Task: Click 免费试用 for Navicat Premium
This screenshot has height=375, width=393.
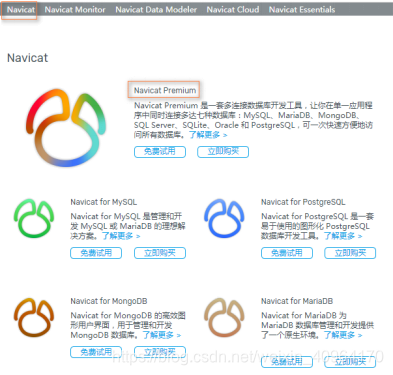Action: [160, 152]
